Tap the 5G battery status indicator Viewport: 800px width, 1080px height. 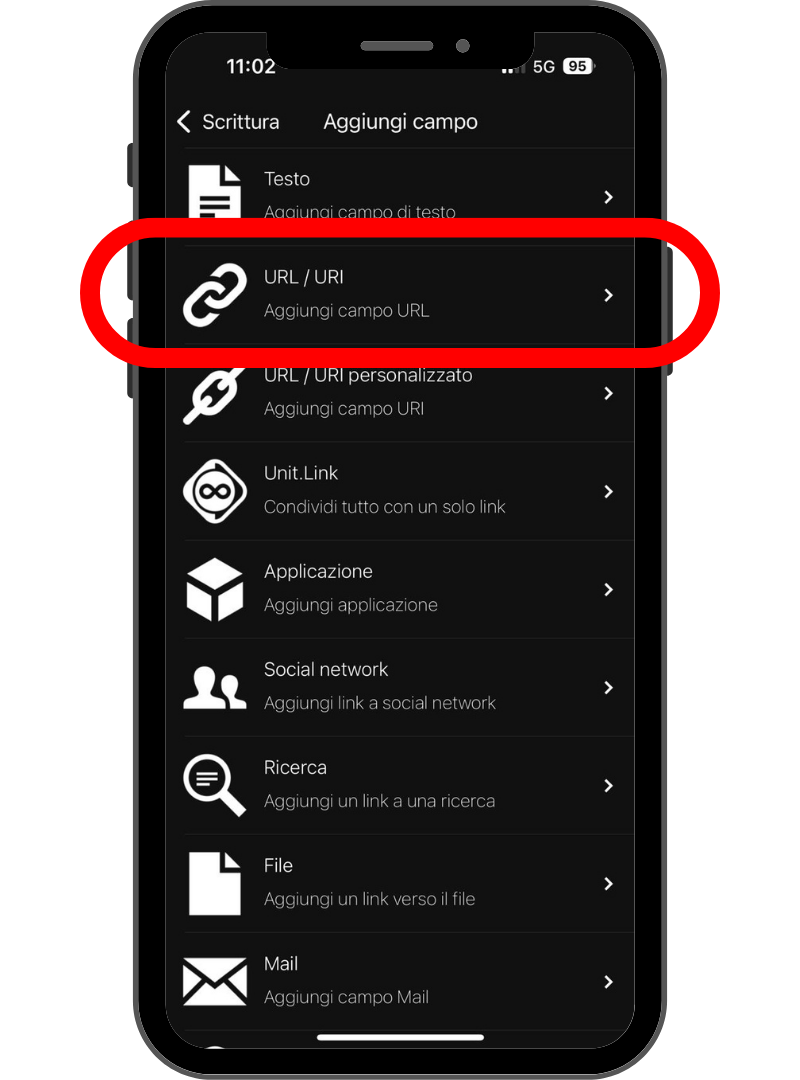pos(562,66)
